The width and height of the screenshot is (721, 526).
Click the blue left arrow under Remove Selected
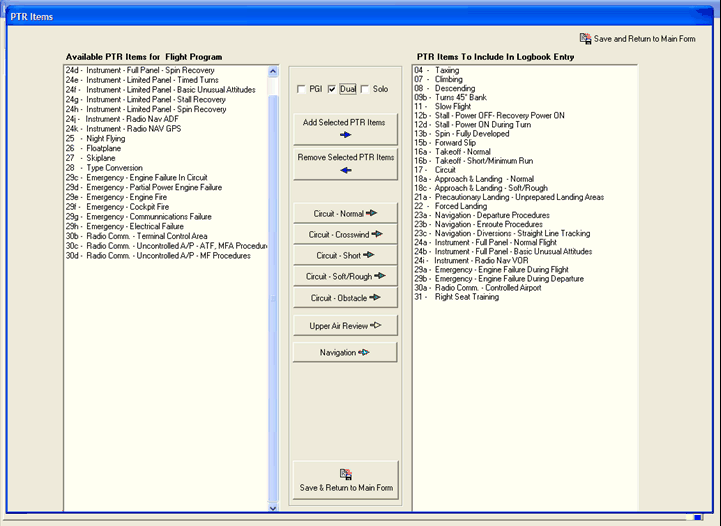click(x=346, y=170)
